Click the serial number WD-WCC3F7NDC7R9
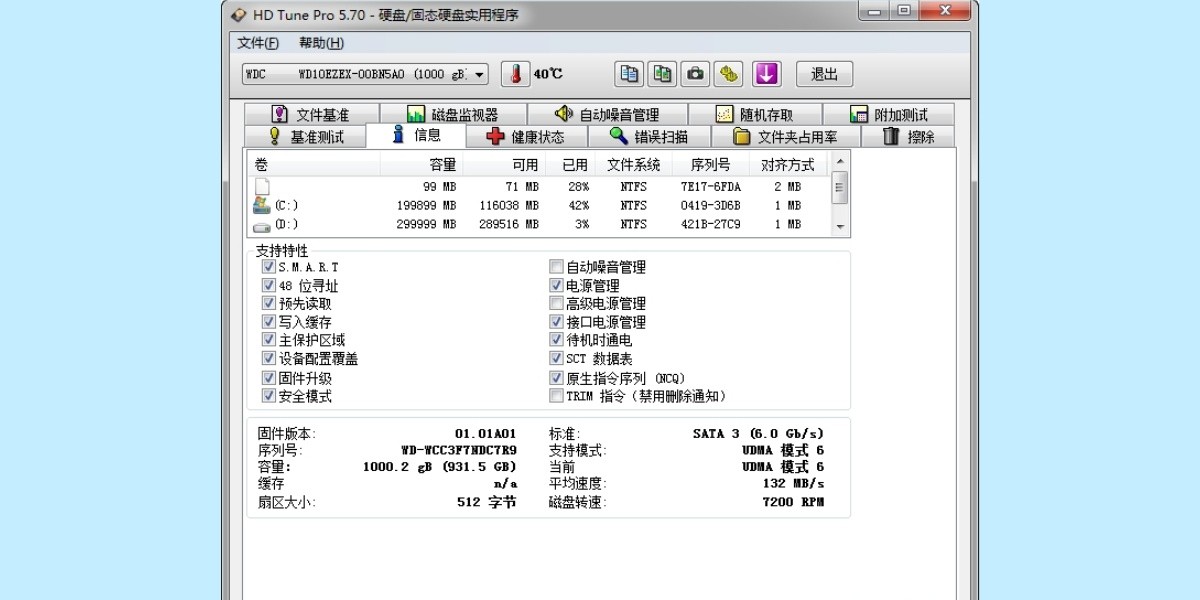This screenshot has height=600, width=1200. point(459,450)
